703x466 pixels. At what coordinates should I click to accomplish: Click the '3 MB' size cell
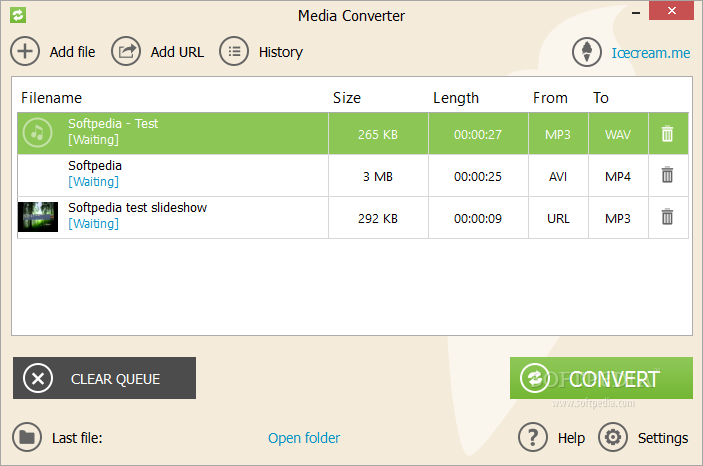tap(378, 177)
